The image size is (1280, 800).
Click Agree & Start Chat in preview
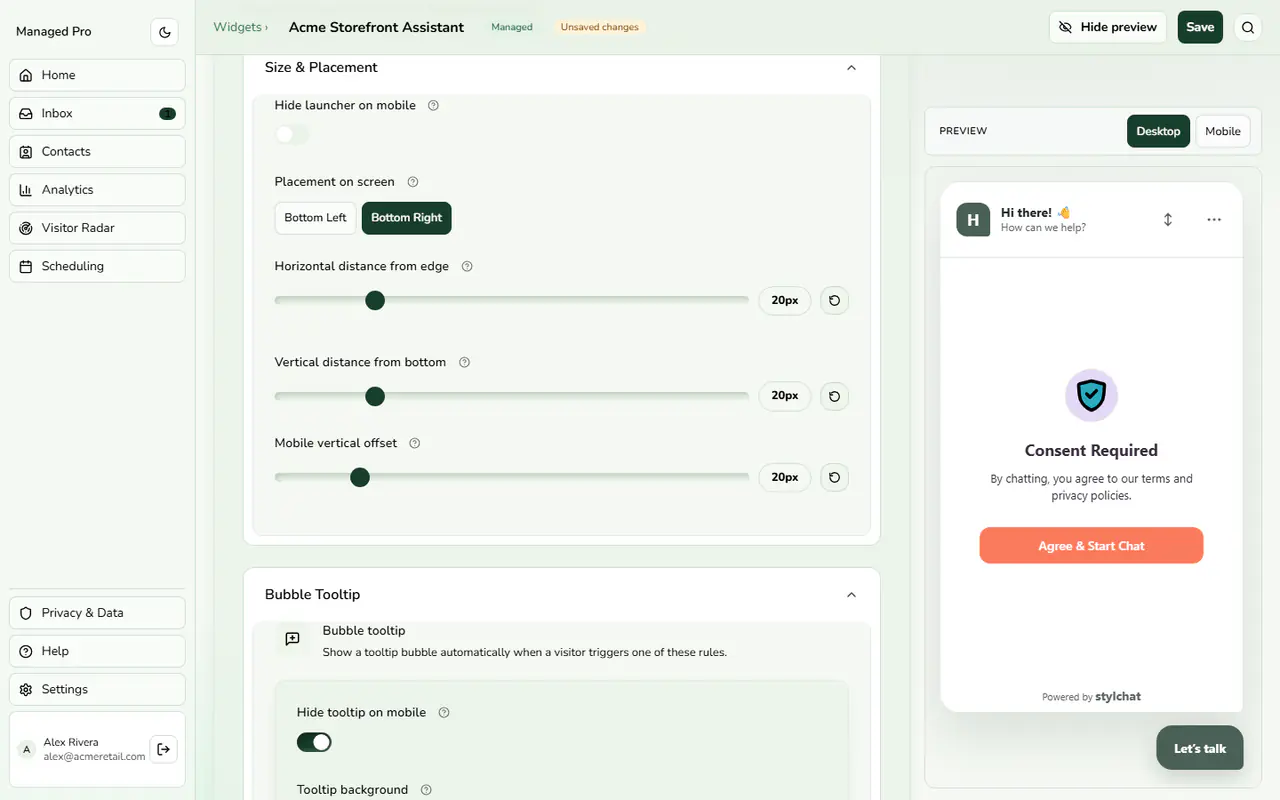click(x=1091, y=546)
